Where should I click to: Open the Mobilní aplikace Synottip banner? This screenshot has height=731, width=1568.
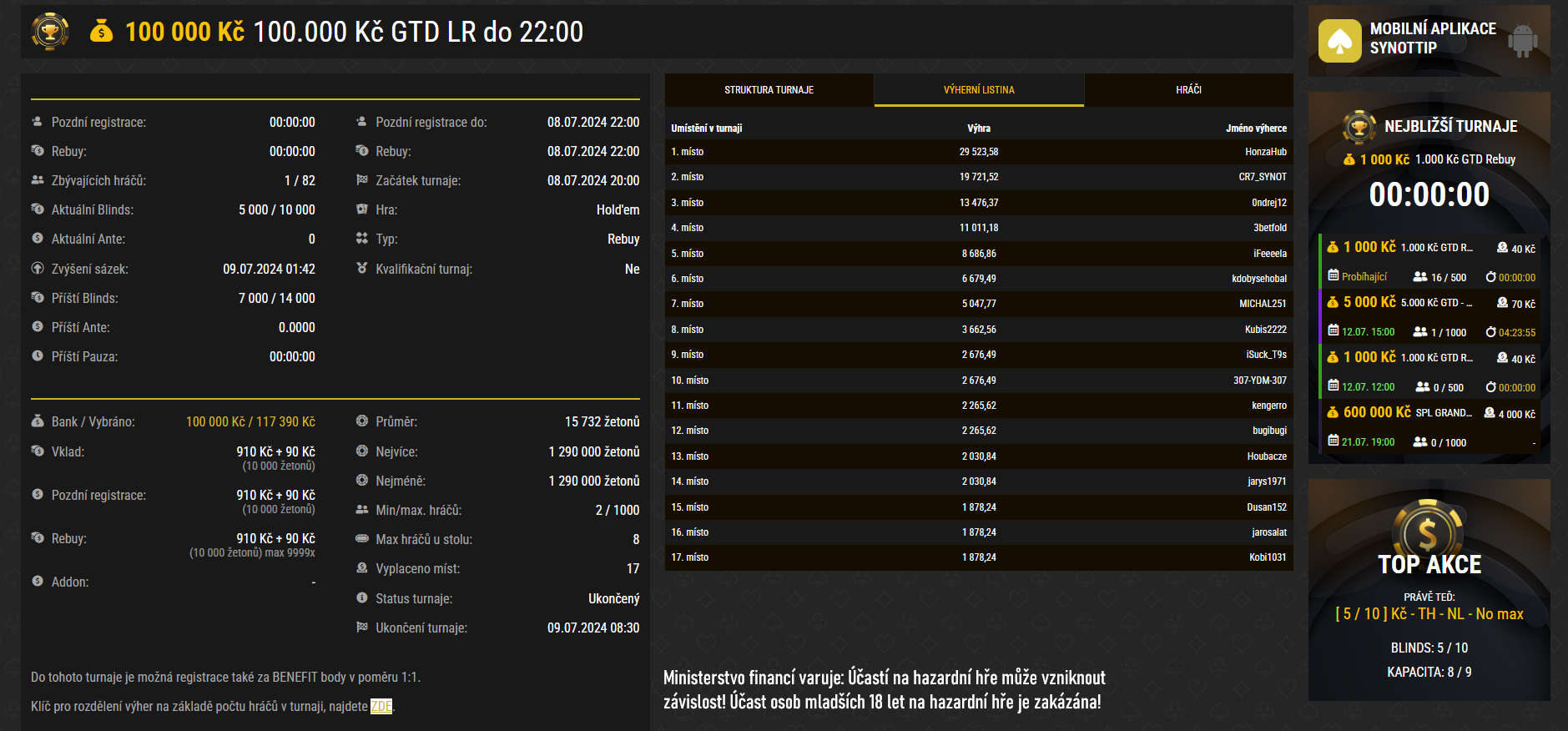coord(1429,41)
